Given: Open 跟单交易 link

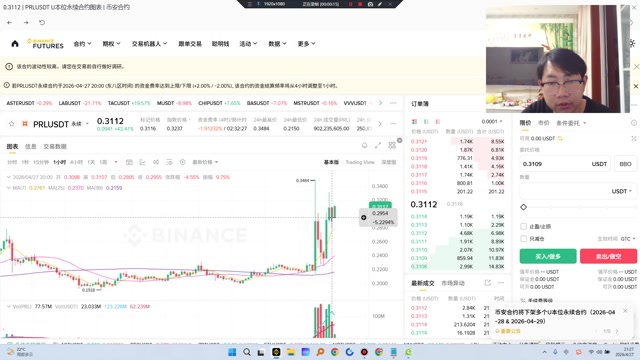Looking at the screenshot, I should point(190,44).
